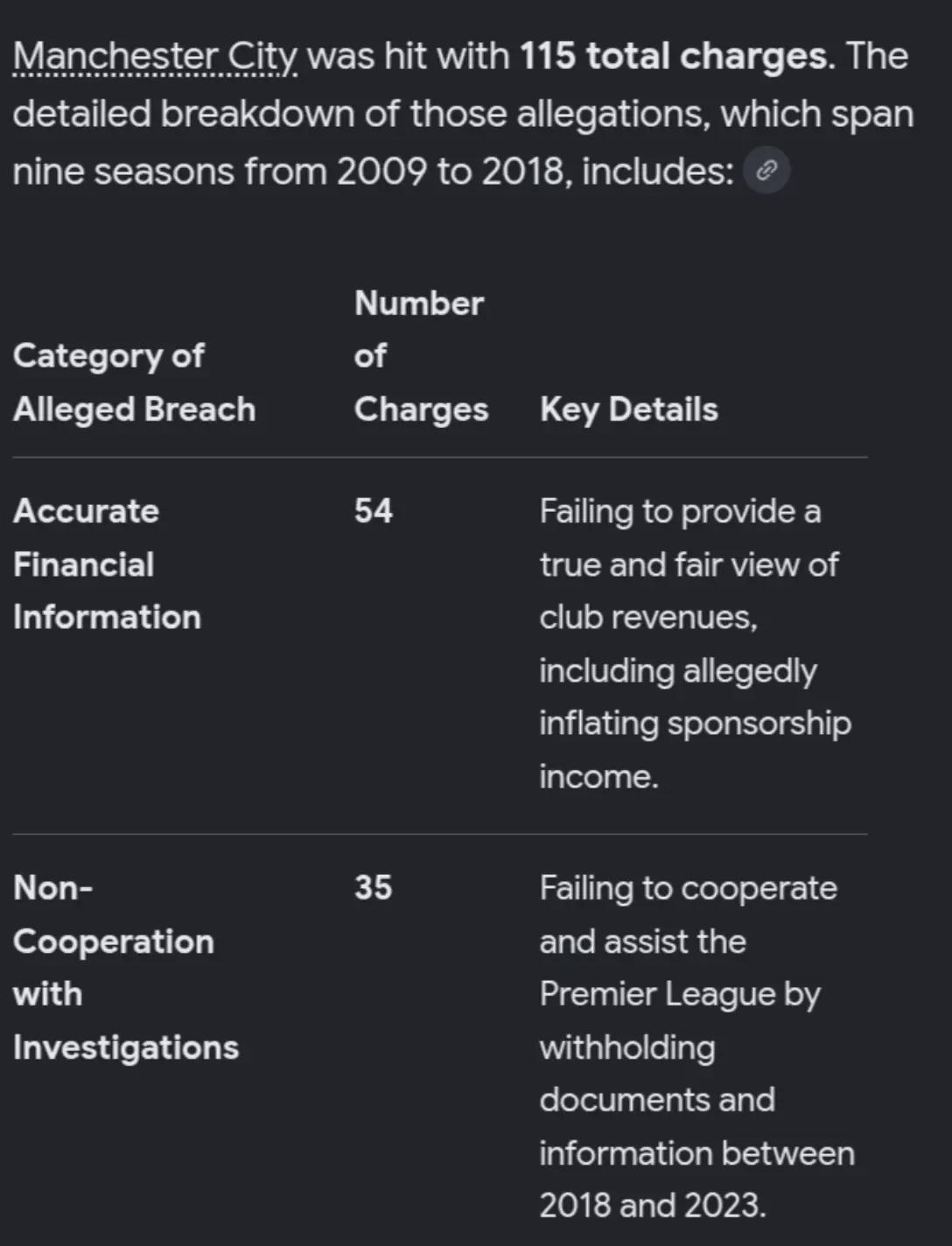Click the word 'Investigations' in first column
The height and width of the screenshot is (1246, 952).
(125, 1047)
